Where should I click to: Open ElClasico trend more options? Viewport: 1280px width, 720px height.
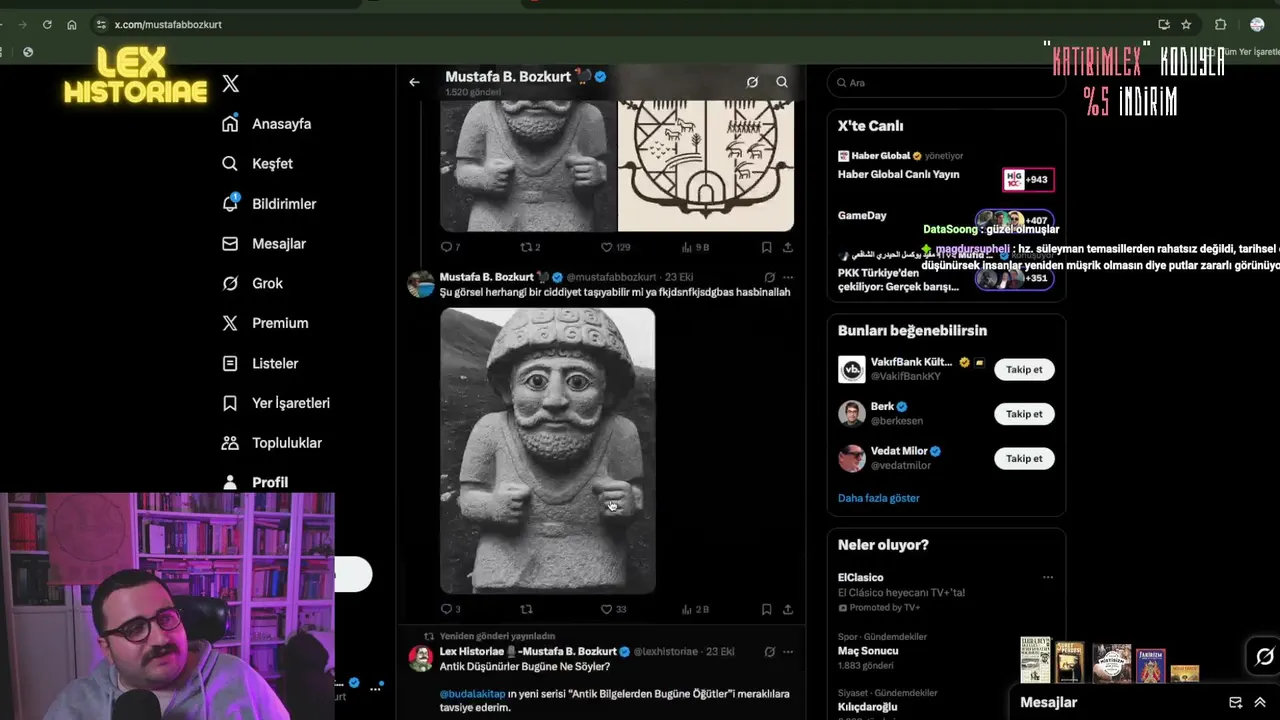click(x=1047, y=577)
